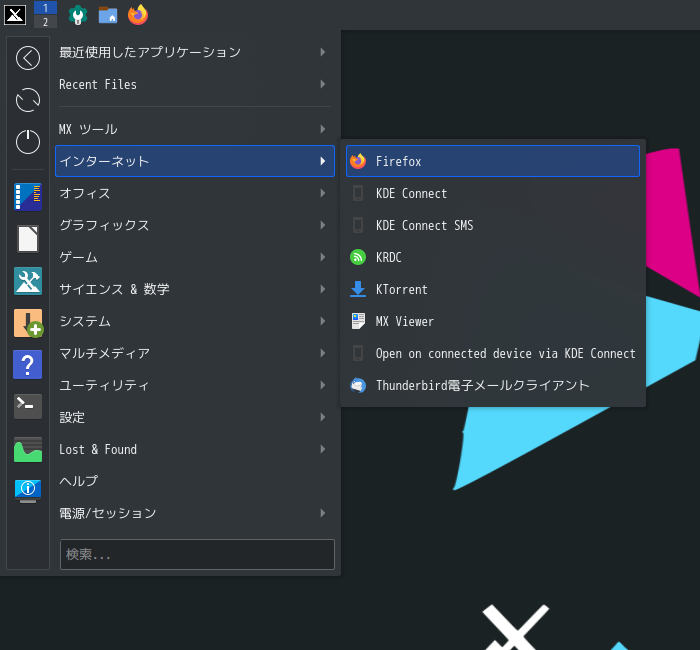Expand グラフィックス submenu arrow
Viewport: 700px width, 650px height.
point(323,225)
